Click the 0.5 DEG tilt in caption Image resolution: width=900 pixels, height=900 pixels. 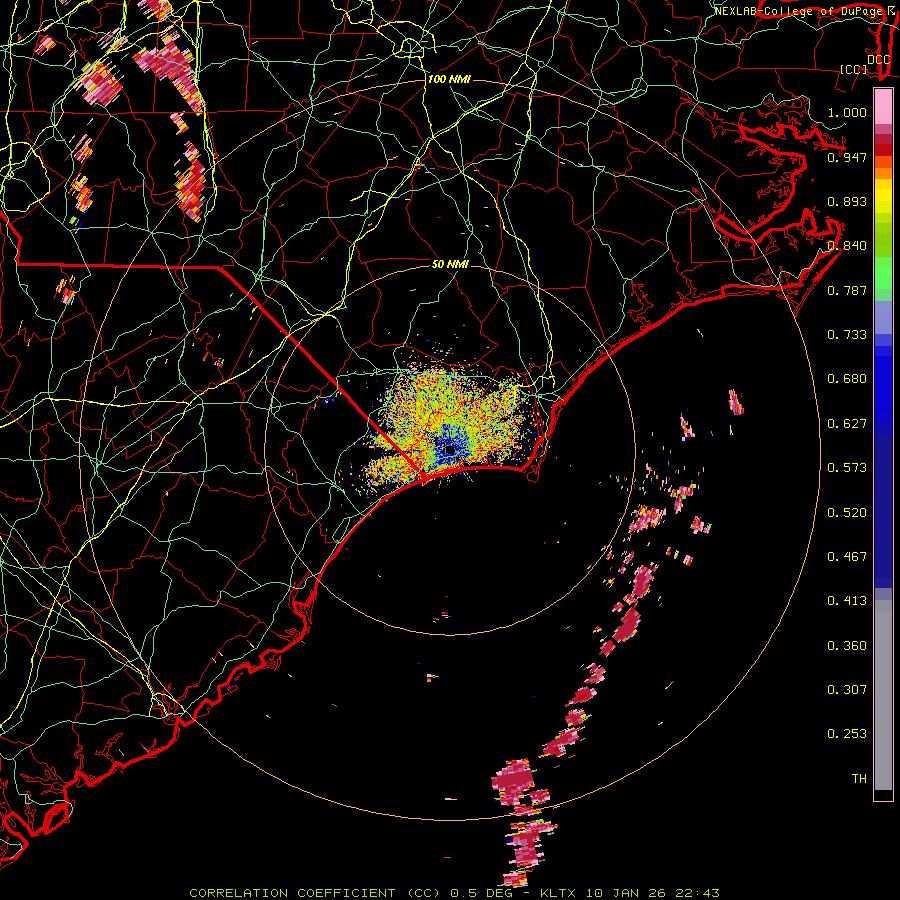pyautogui.click(x=481, y=893)
